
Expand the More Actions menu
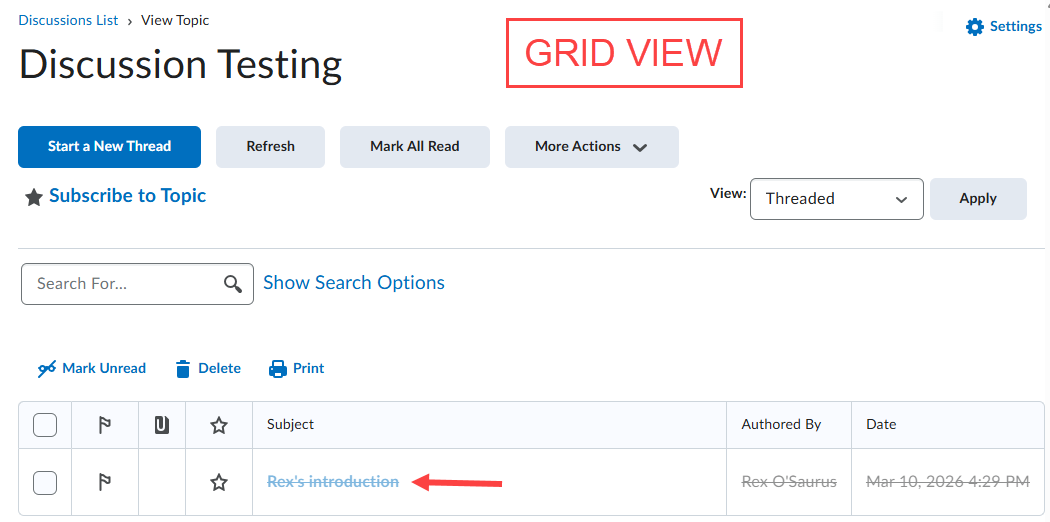[x=591, y=147]
